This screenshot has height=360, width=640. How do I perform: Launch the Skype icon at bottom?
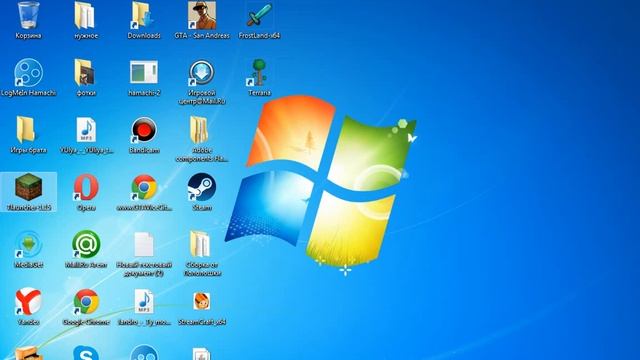86,353
